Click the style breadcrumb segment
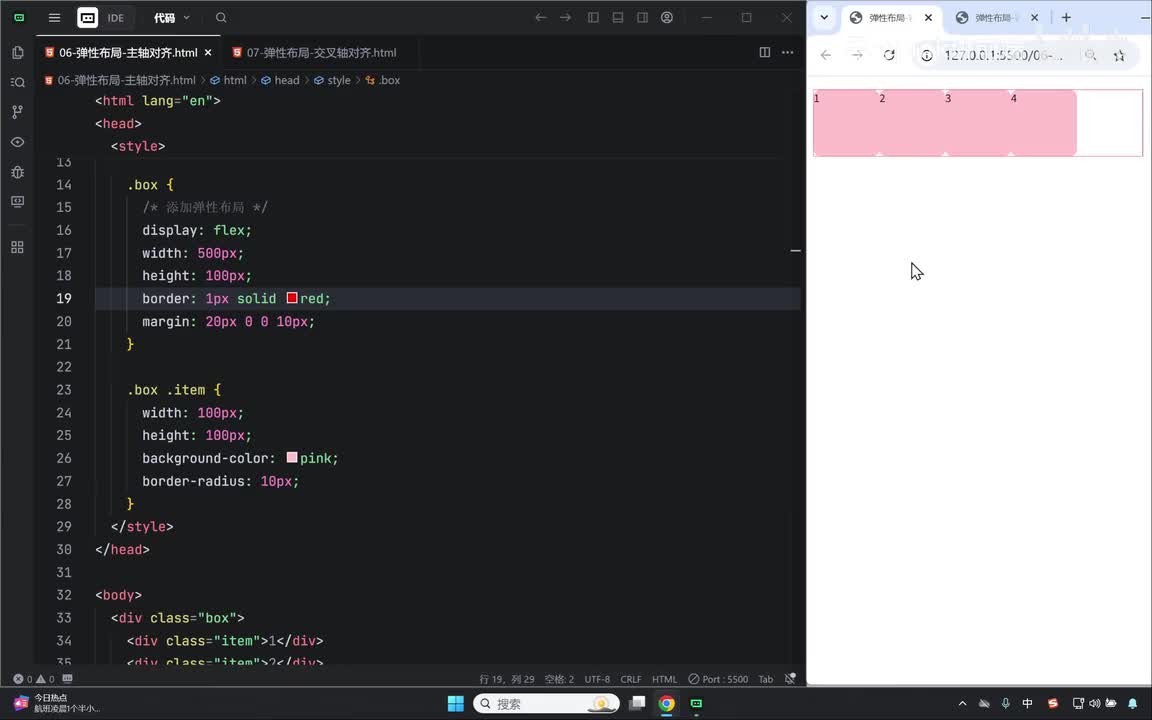This screenshot has width=1152, height=720. pos(332,80)
